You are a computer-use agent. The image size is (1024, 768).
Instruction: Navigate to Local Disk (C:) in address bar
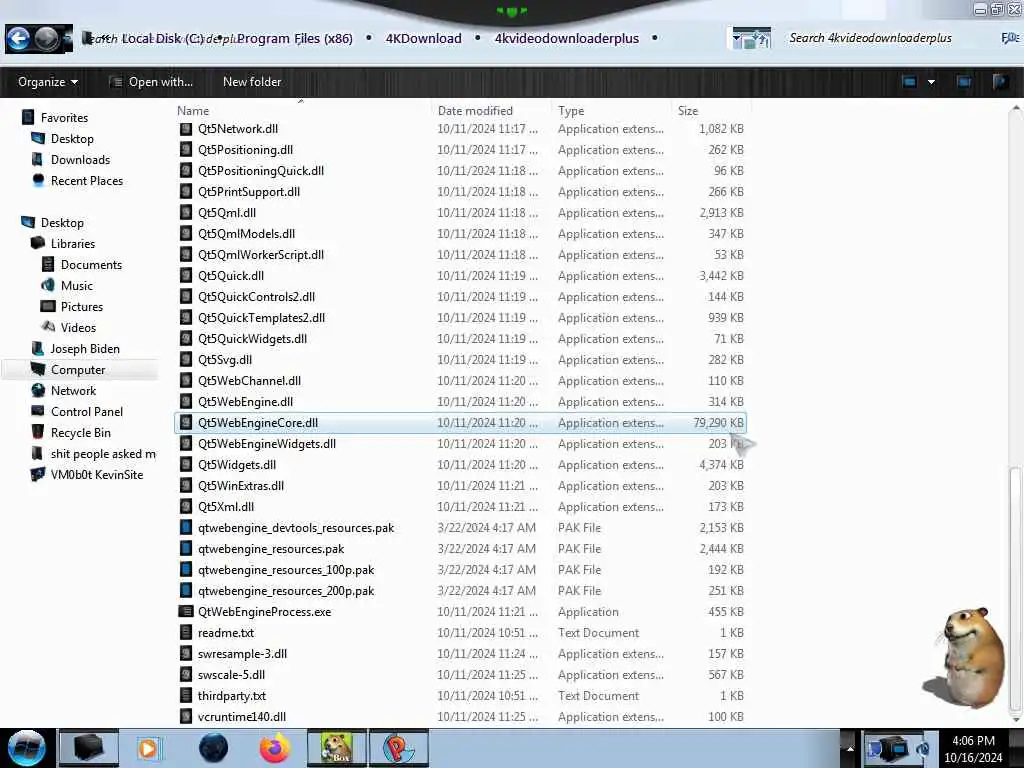tap(162, 39)
